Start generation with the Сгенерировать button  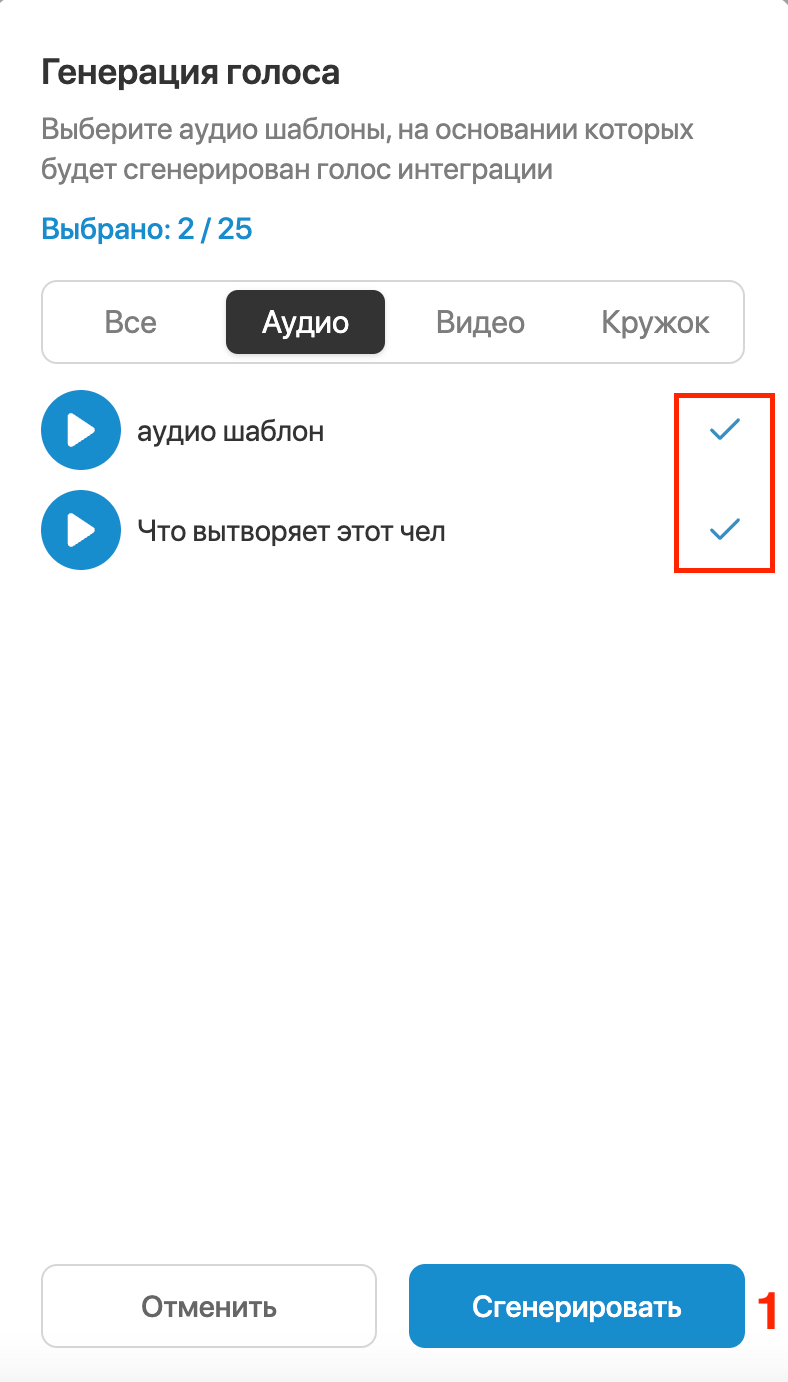point(577,1306)
